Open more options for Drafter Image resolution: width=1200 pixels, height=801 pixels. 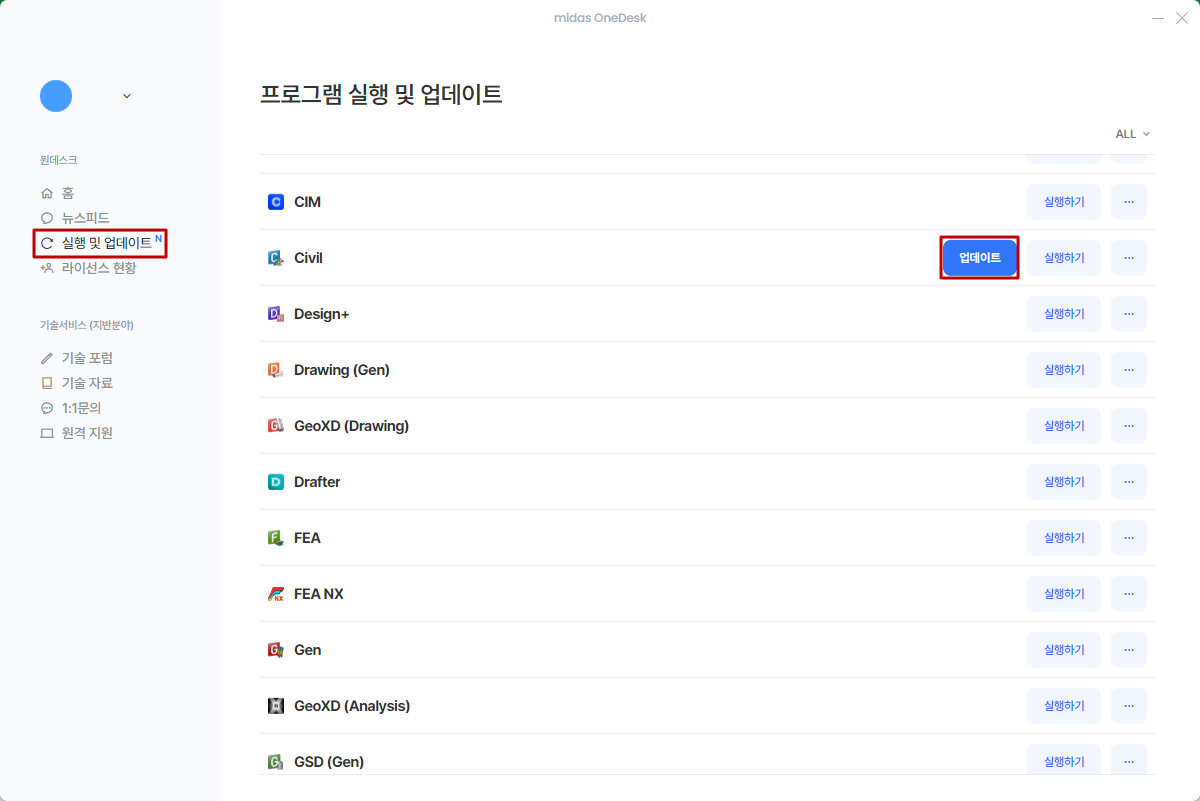pyautogui.click(x=1129, y=482)
